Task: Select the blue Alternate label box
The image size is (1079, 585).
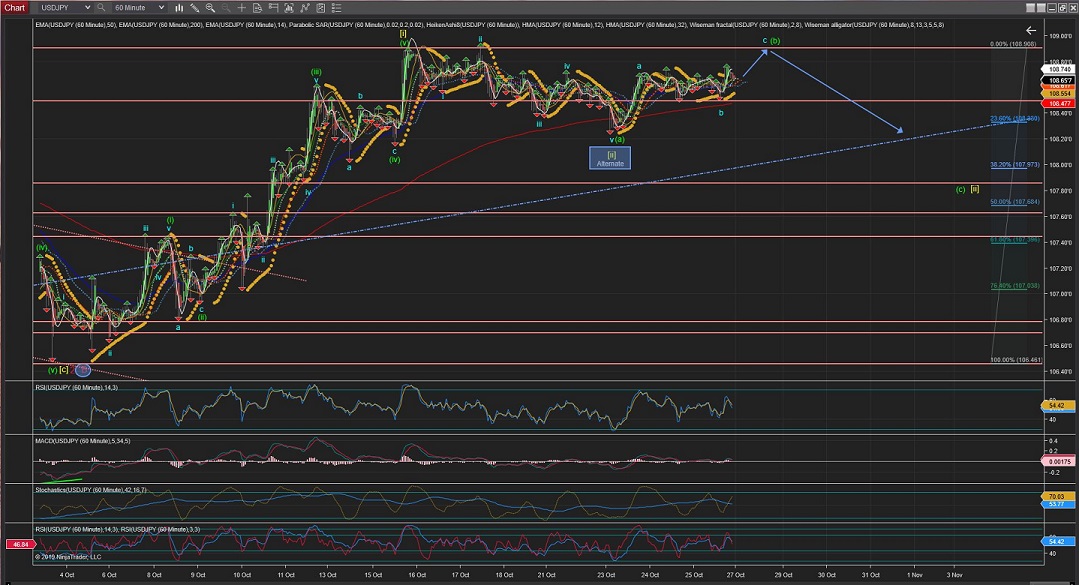Action: [609, 158]
